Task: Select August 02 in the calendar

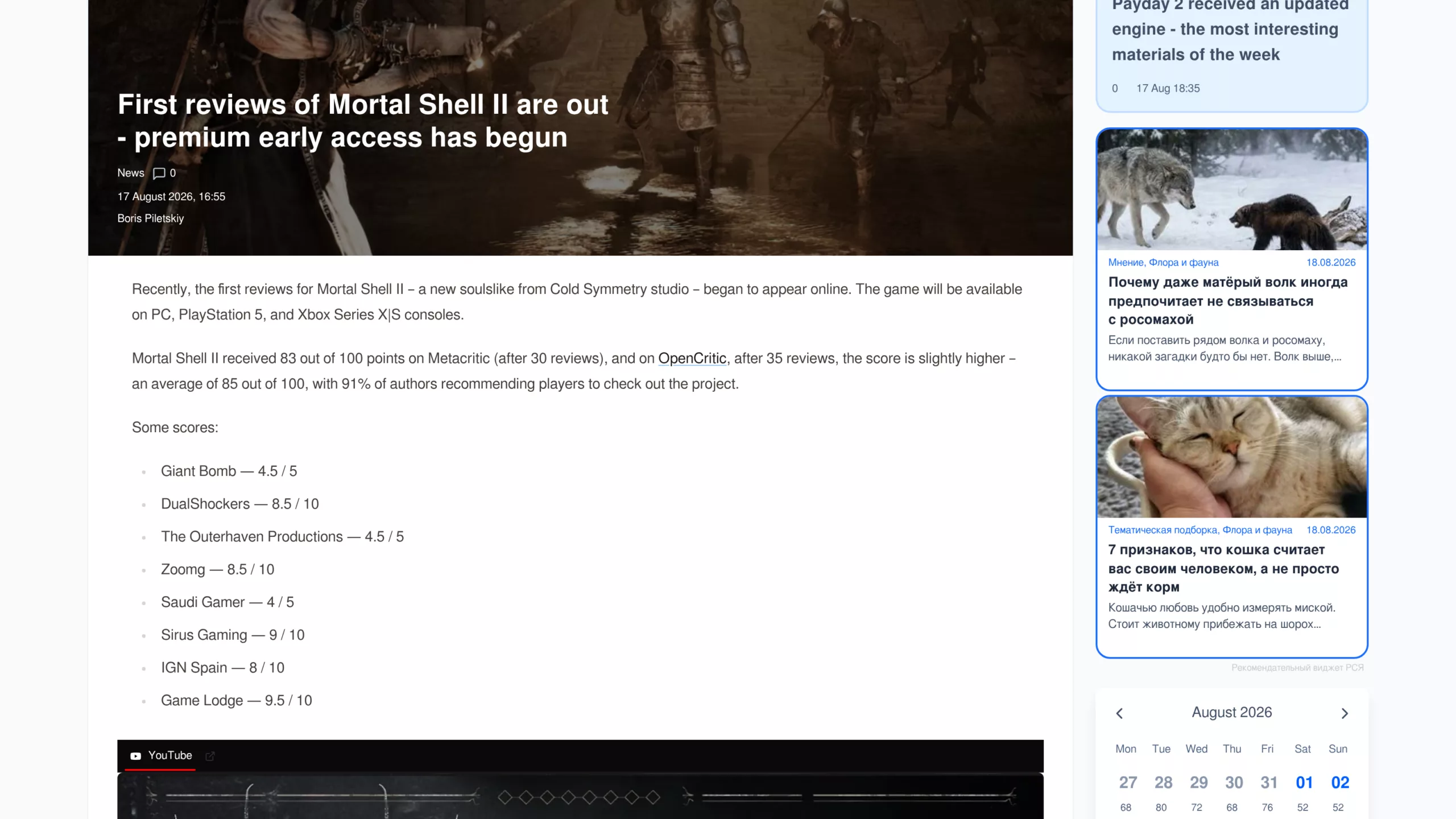Action: [1340, 783]
